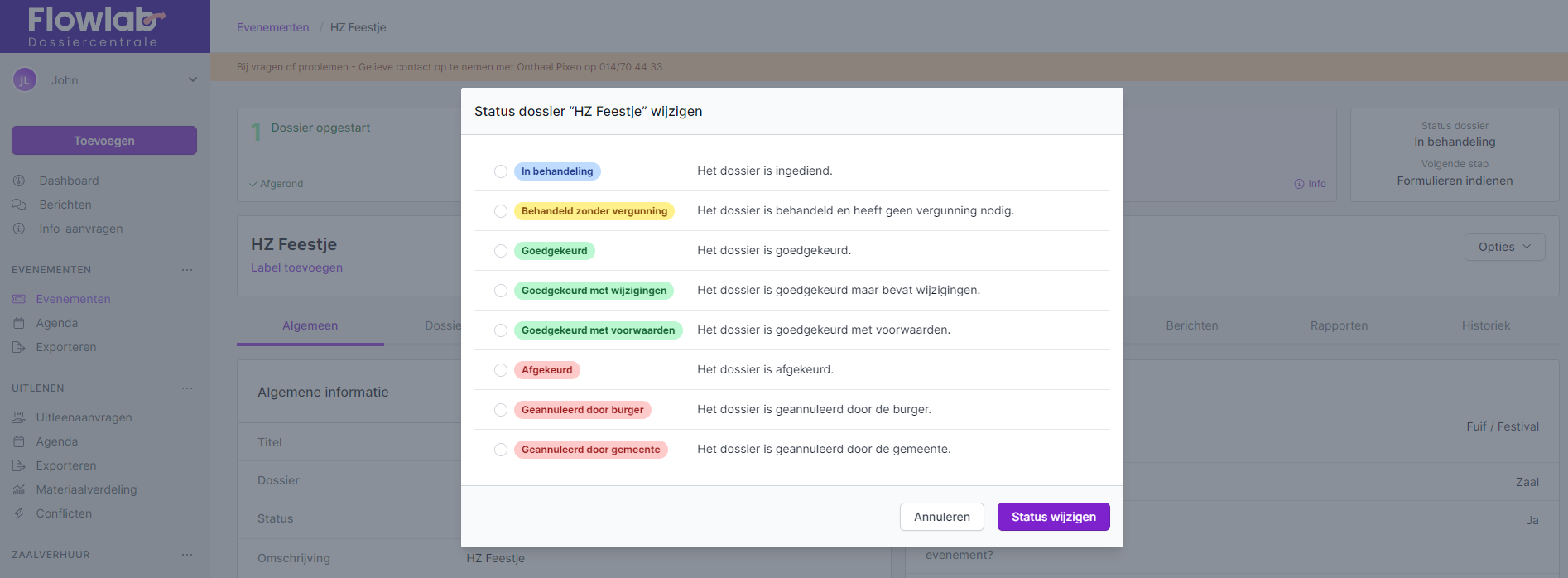This screenshot has width=1568, height=578.
Task: Click the Materiaalverdeling icon
Action: [x=19, y=489]
